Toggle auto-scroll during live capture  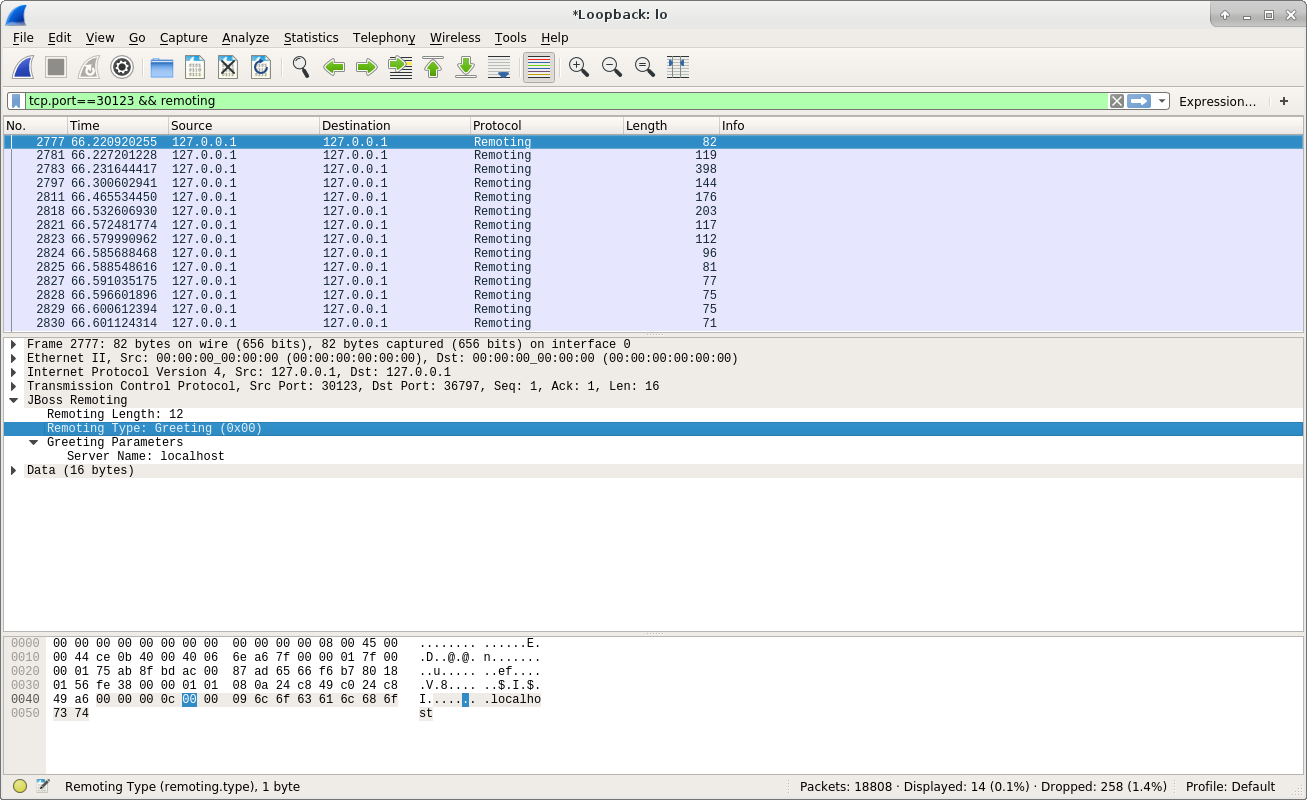click(x=499, y=67)
